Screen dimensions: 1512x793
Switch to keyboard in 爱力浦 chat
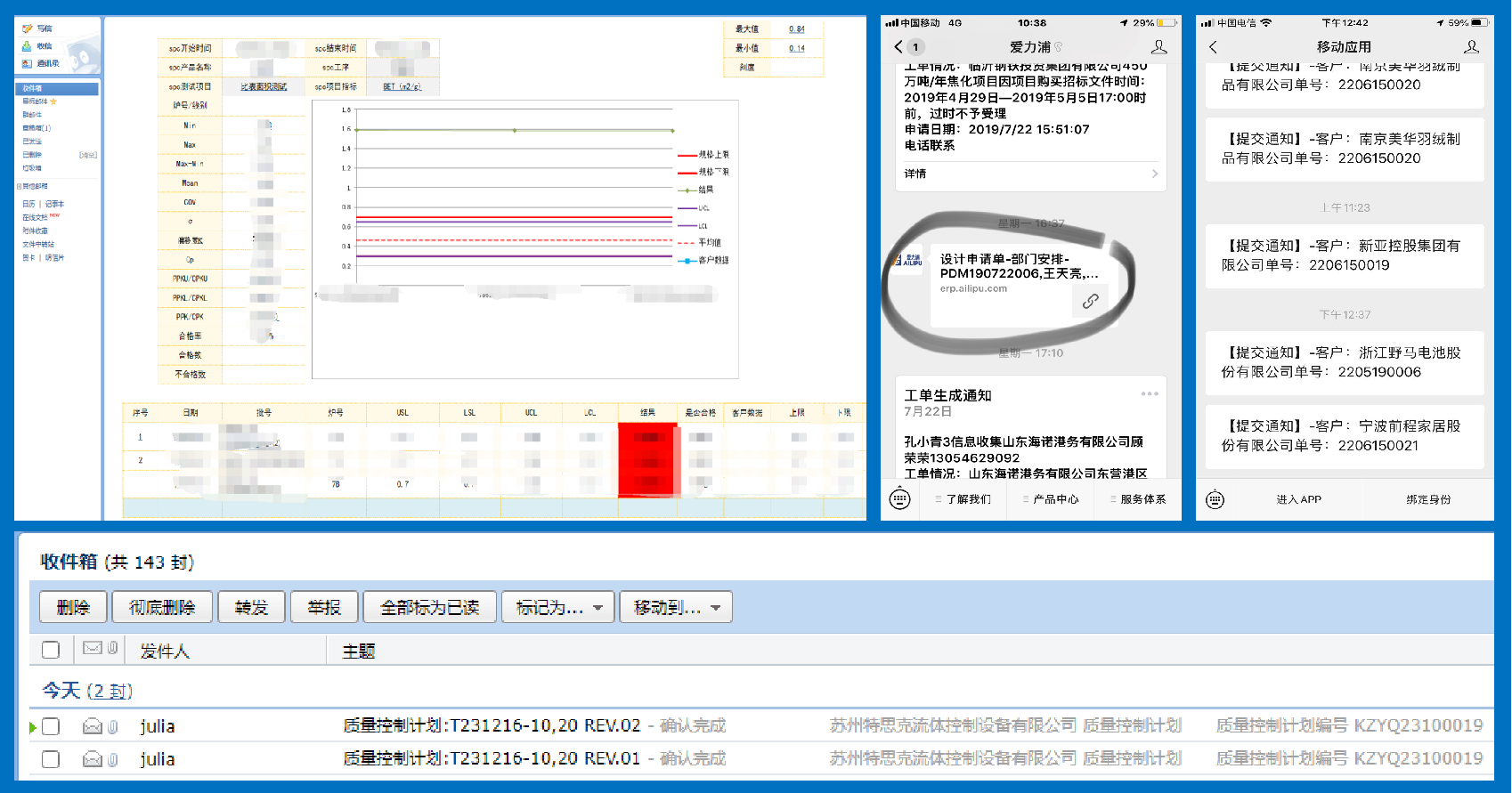coord(900,499)
